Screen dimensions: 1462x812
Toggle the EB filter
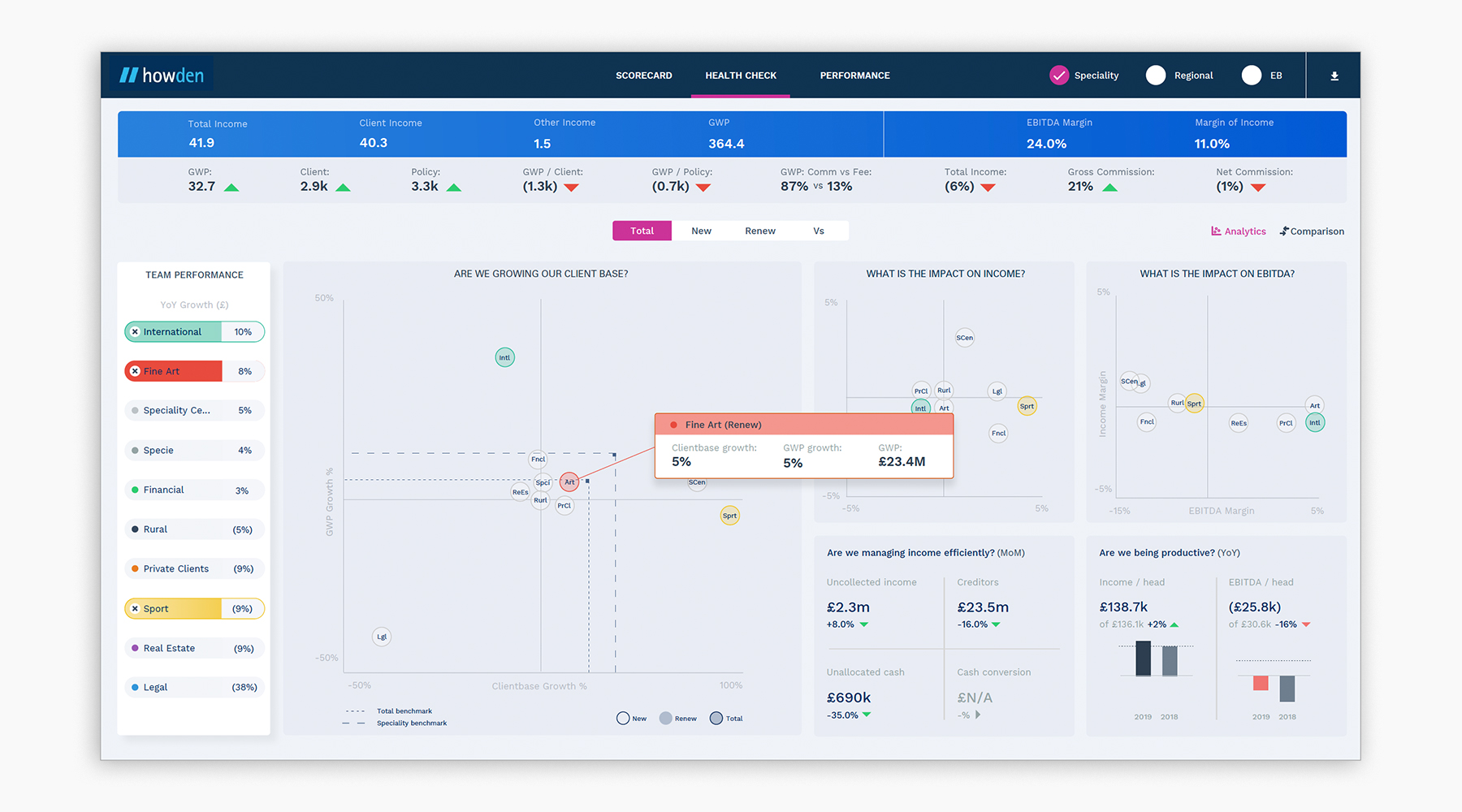[1252, 76]
